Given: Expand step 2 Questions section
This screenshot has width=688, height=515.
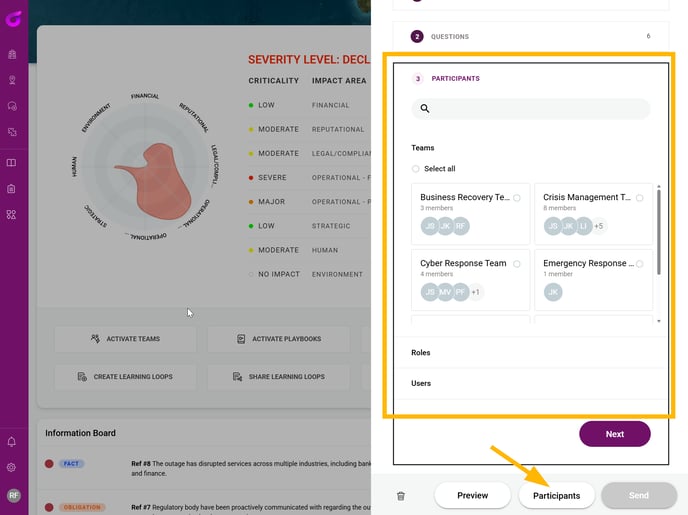Looking at the screenshot, I should pyautogui.click(x=531, y=36).
